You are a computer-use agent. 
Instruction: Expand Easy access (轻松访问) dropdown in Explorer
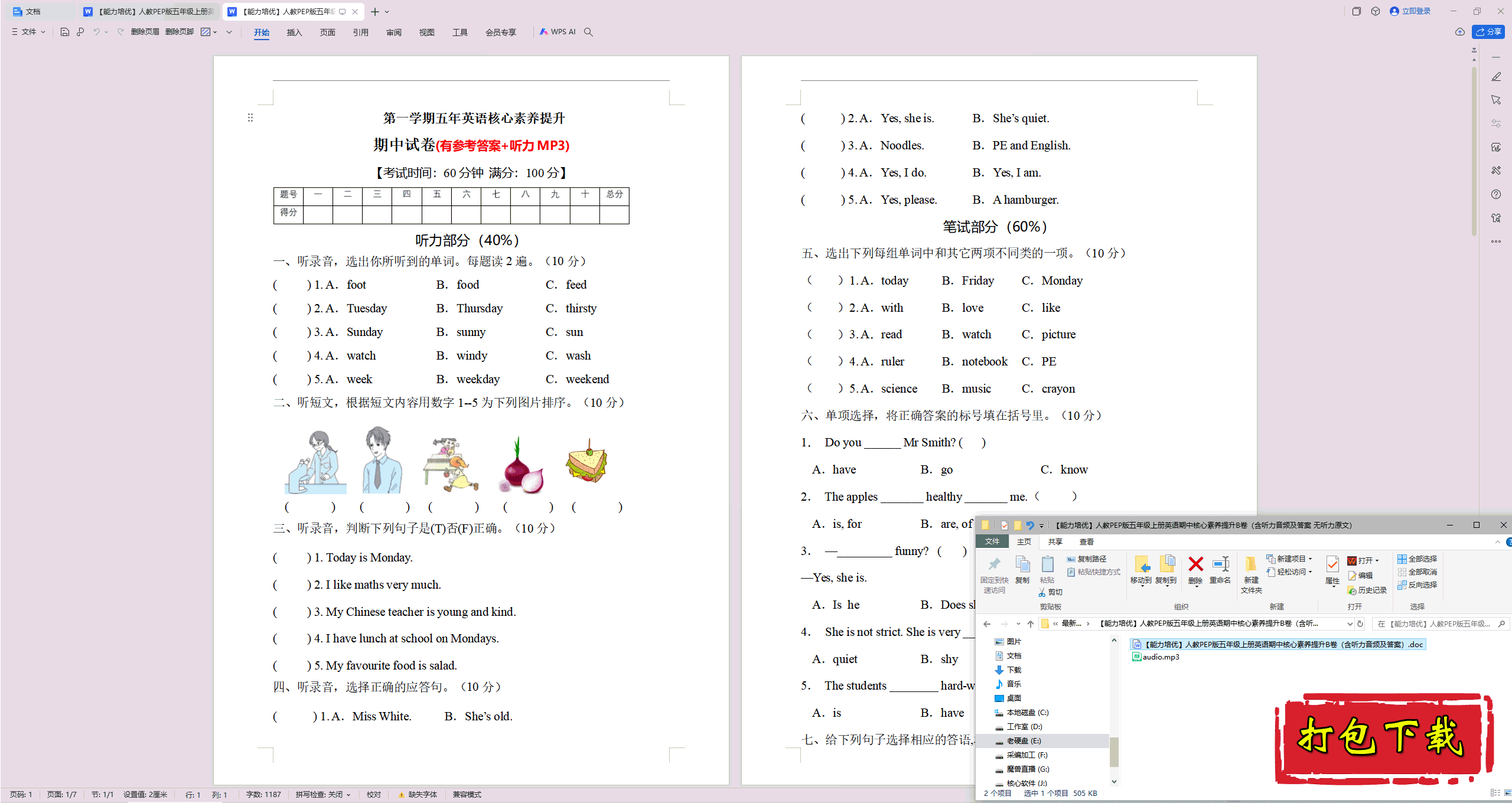tap(1310, 572)
